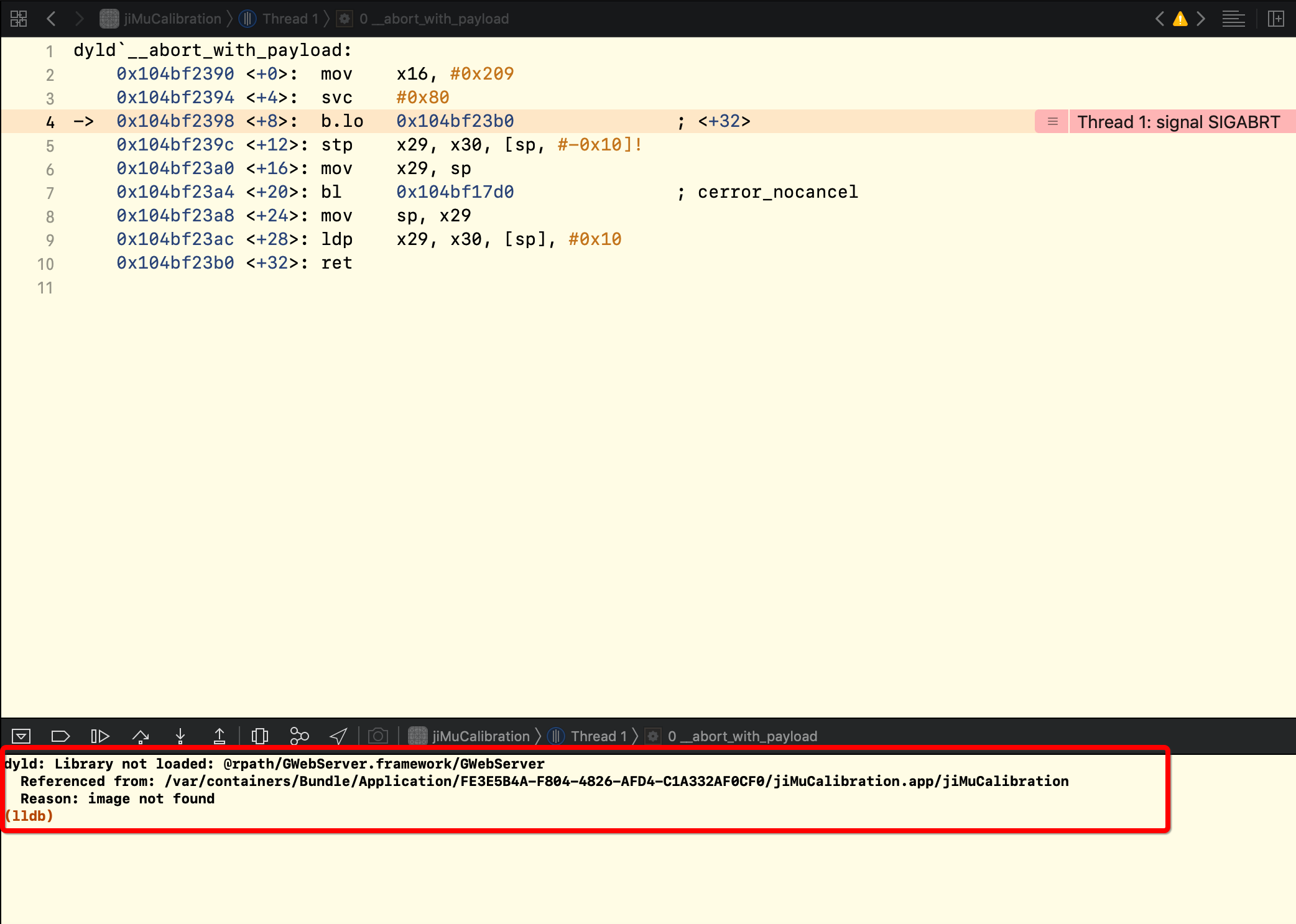The height and width of the screenshot is (924, 1296).
Task: Select Thread 1 in the debug bar
Action: pyautogui.click(x=588, y=736)
